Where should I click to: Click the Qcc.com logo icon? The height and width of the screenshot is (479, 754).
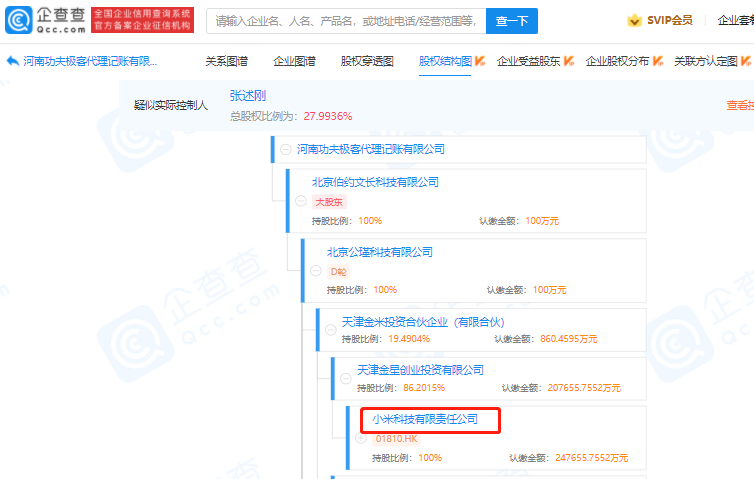[19, 20]
